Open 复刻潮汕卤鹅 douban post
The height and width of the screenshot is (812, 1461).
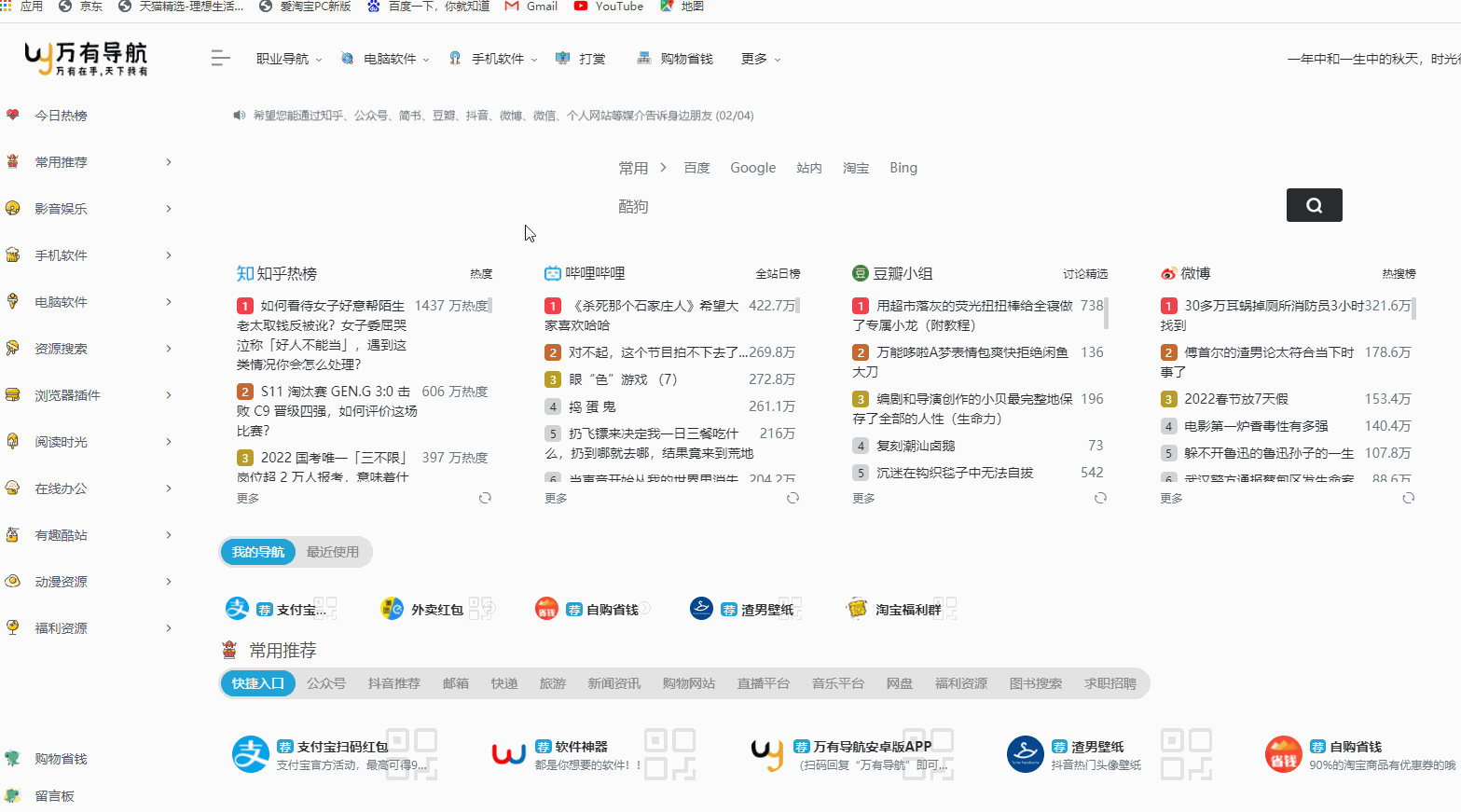pos(916,446)
